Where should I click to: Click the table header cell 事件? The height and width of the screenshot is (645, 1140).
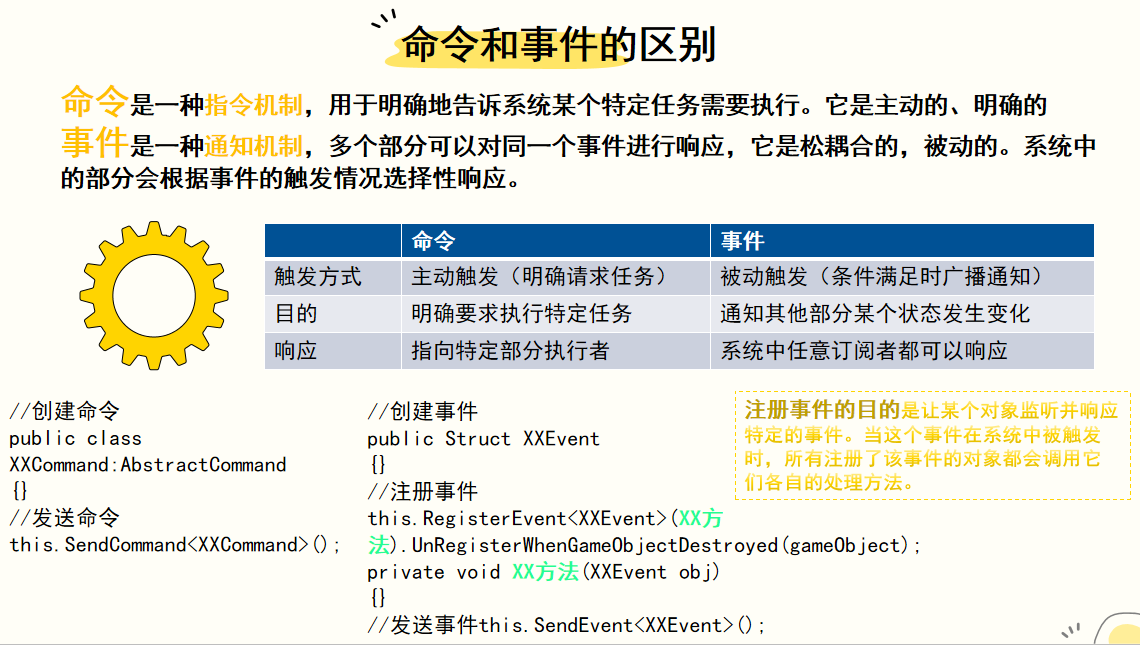[902, 241]
